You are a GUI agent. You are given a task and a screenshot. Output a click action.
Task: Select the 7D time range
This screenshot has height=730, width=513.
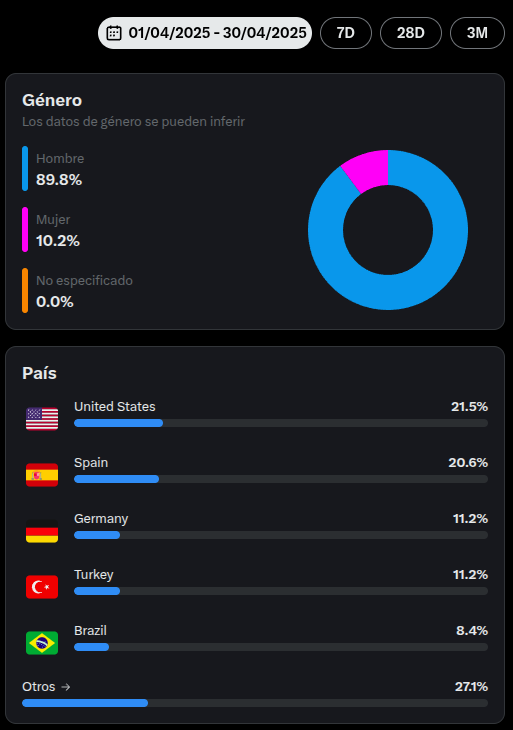point(346,33)
